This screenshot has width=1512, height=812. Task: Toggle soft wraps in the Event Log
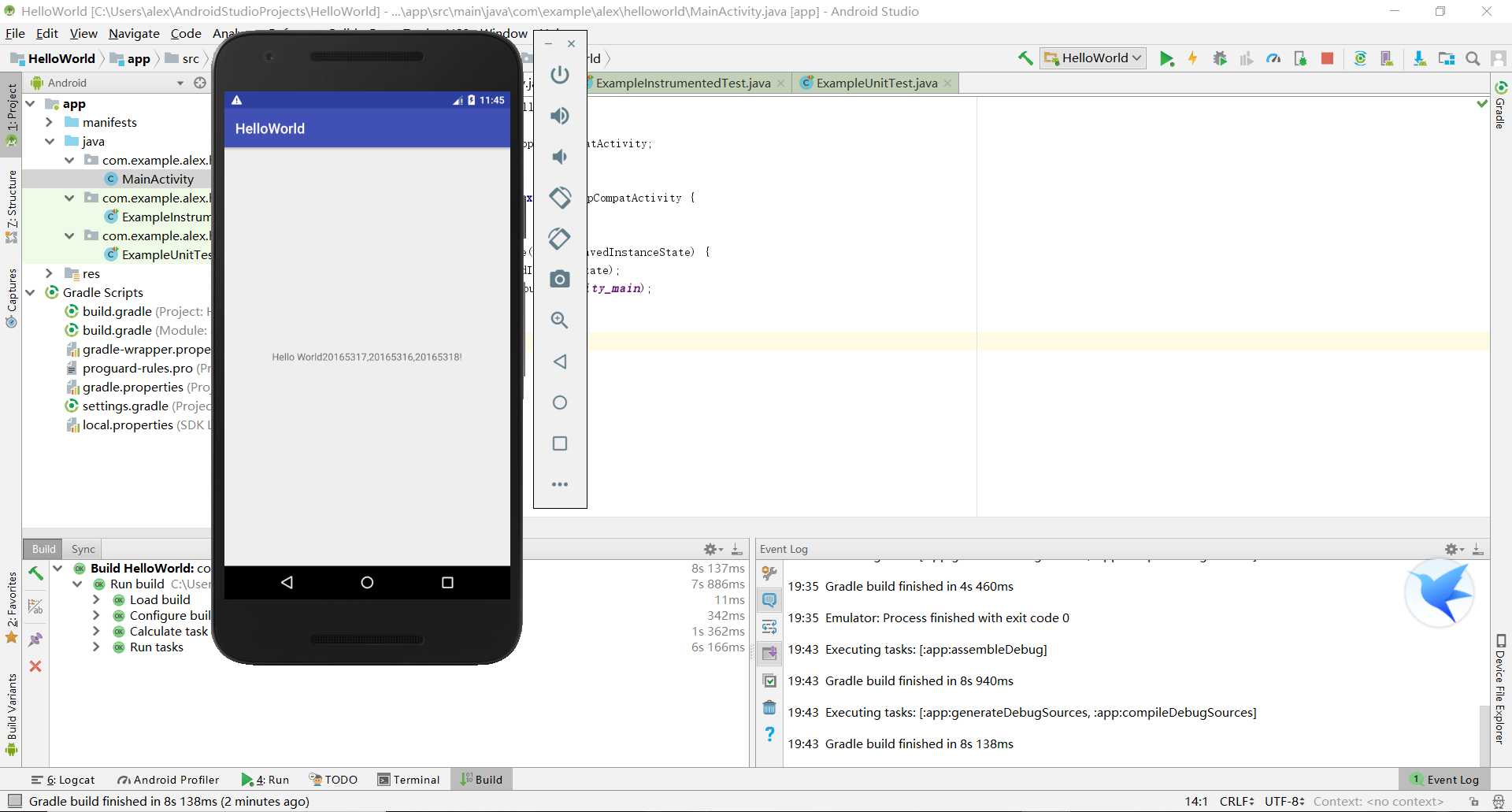click(769, 627)
